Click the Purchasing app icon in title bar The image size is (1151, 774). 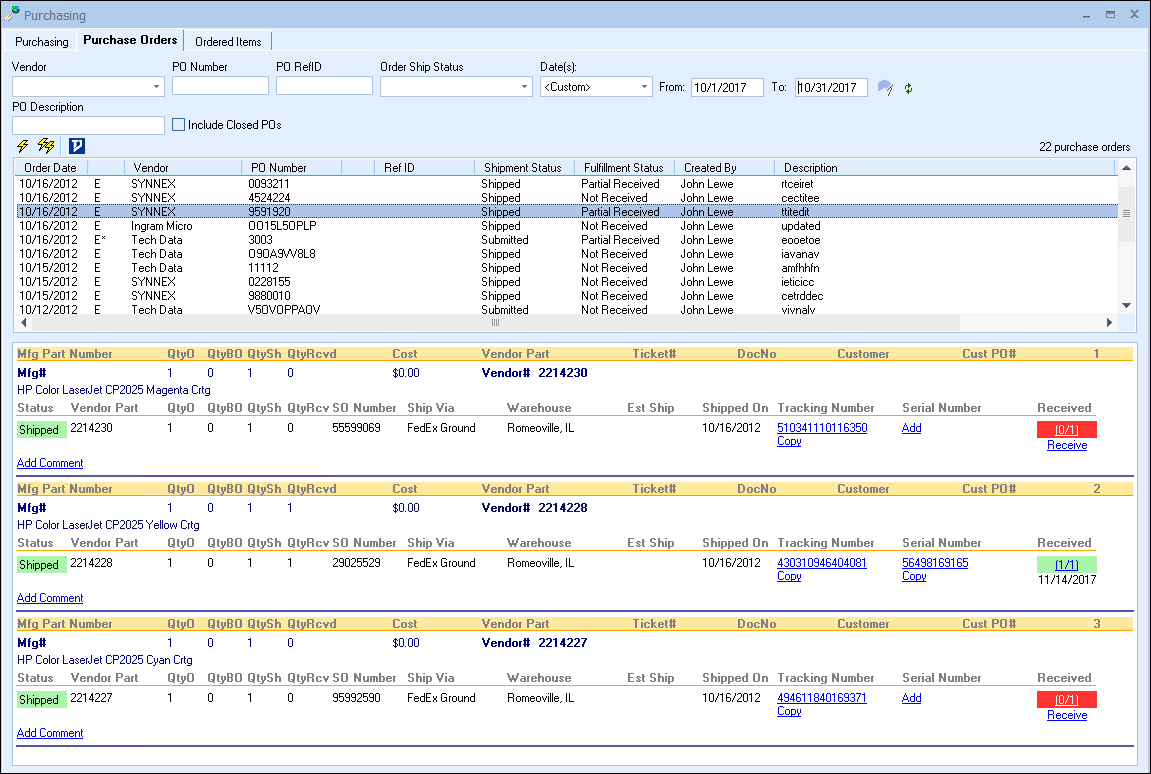click(x=13, y=15)
